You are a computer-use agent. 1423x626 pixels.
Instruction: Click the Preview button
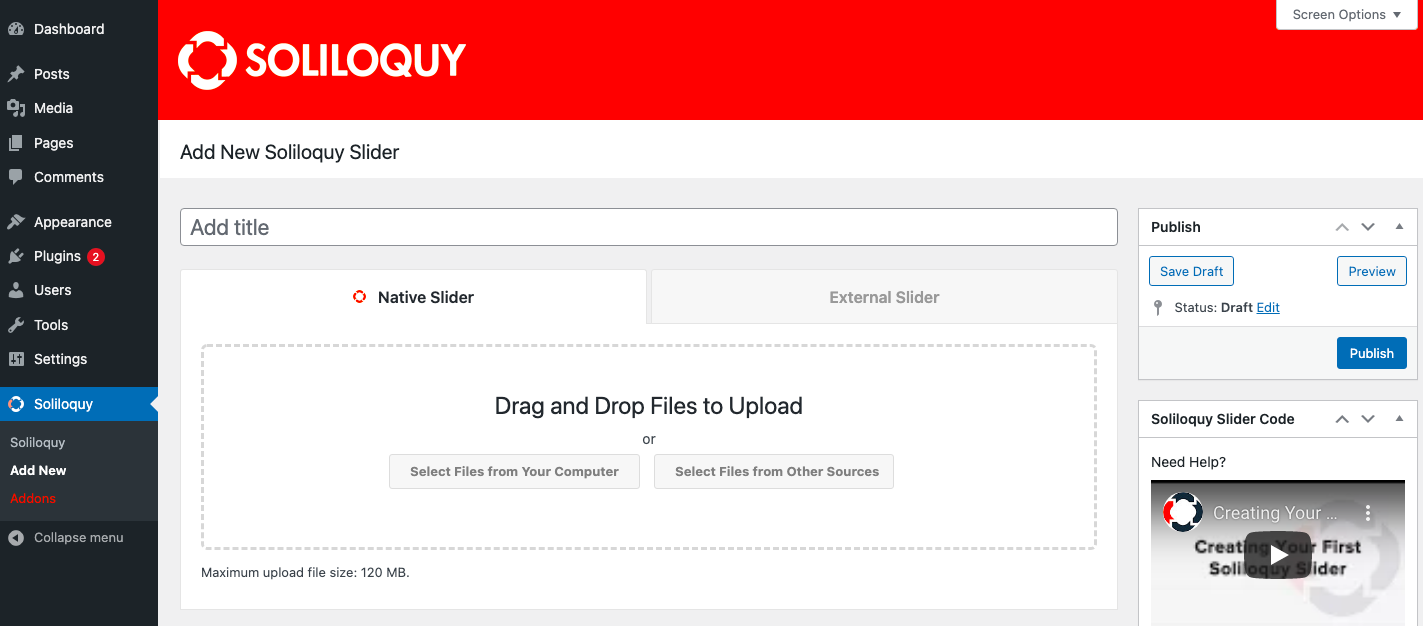click(x=1372, y=271)
